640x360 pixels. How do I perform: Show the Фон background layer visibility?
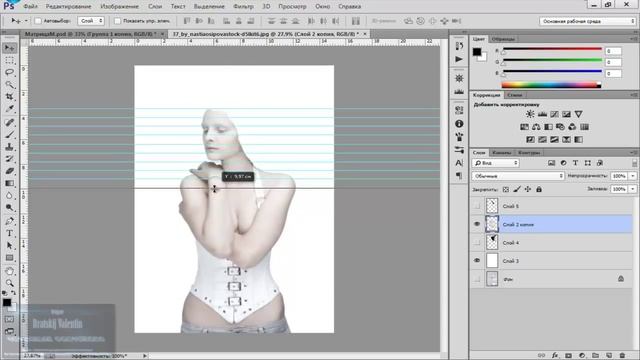477,279
